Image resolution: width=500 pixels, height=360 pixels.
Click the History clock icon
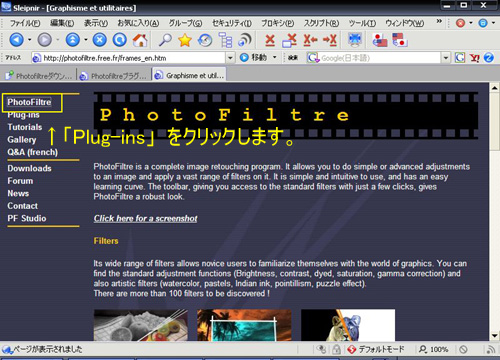pyautogui.click(x=205, y=40)
